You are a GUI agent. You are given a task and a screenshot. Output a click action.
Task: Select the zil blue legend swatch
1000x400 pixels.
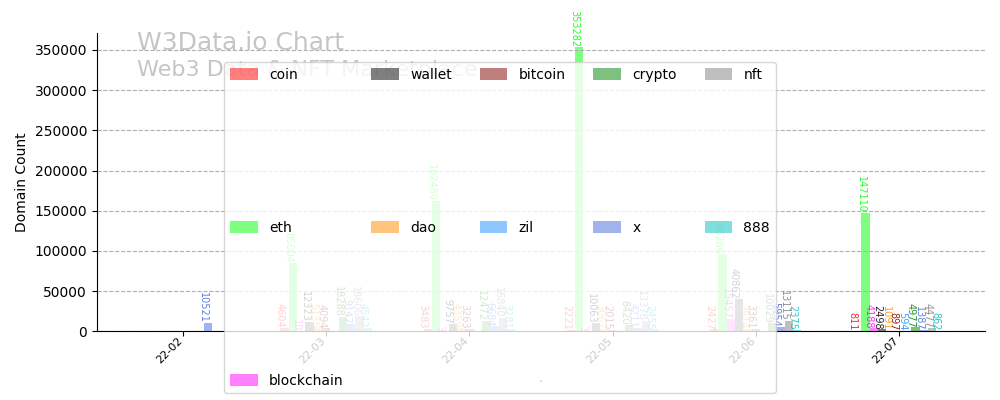pos(493,227)
